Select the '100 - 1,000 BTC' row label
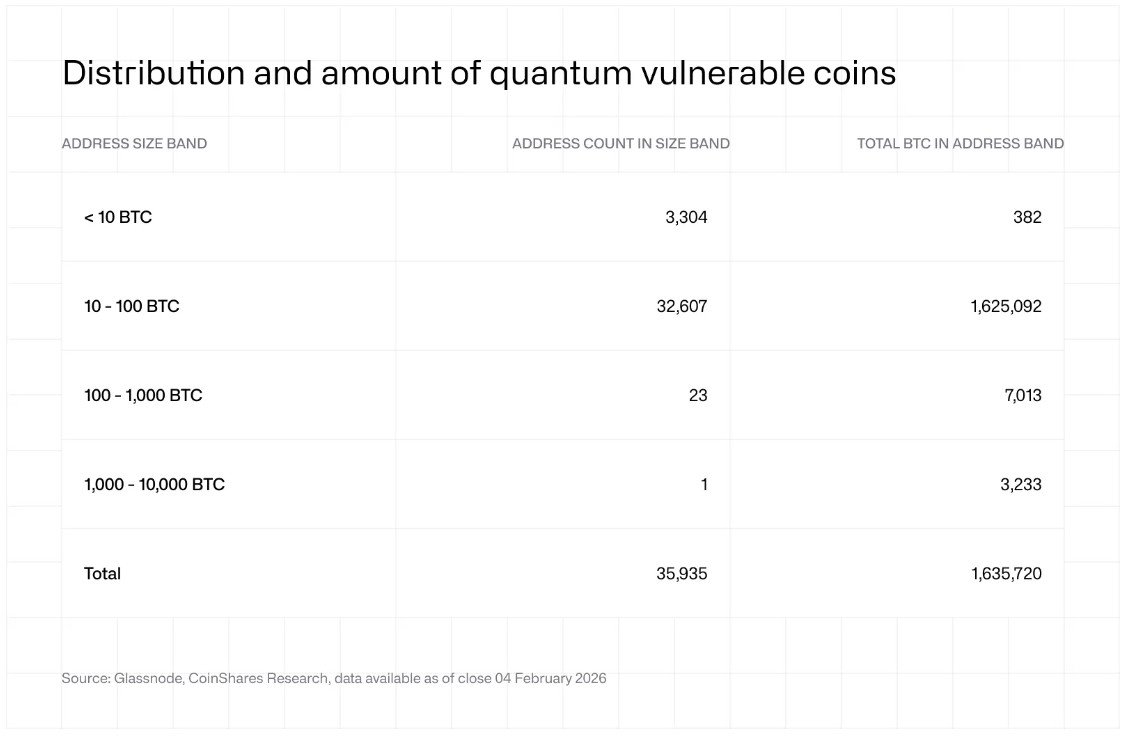Viewport: 1135px width, 742px height. click(x=143, y=395)
